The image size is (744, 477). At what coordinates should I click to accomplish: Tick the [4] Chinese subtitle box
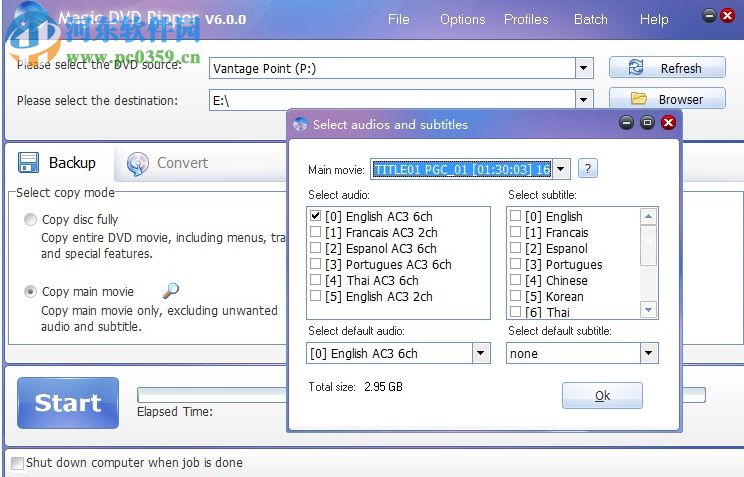pos(515,280)
